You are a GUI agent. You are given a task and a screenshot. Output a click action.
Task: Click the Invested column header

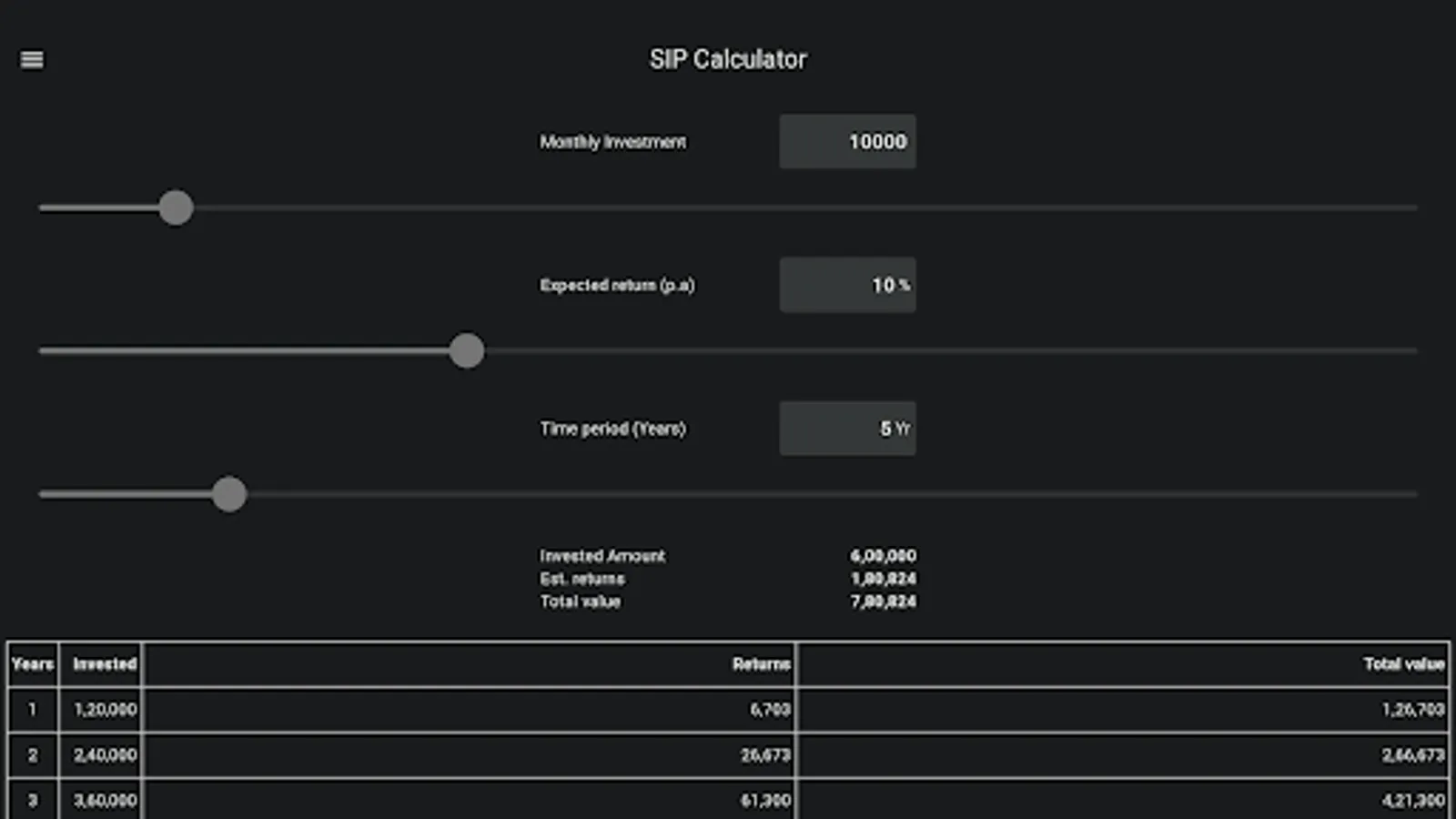[x=104, y=664]
